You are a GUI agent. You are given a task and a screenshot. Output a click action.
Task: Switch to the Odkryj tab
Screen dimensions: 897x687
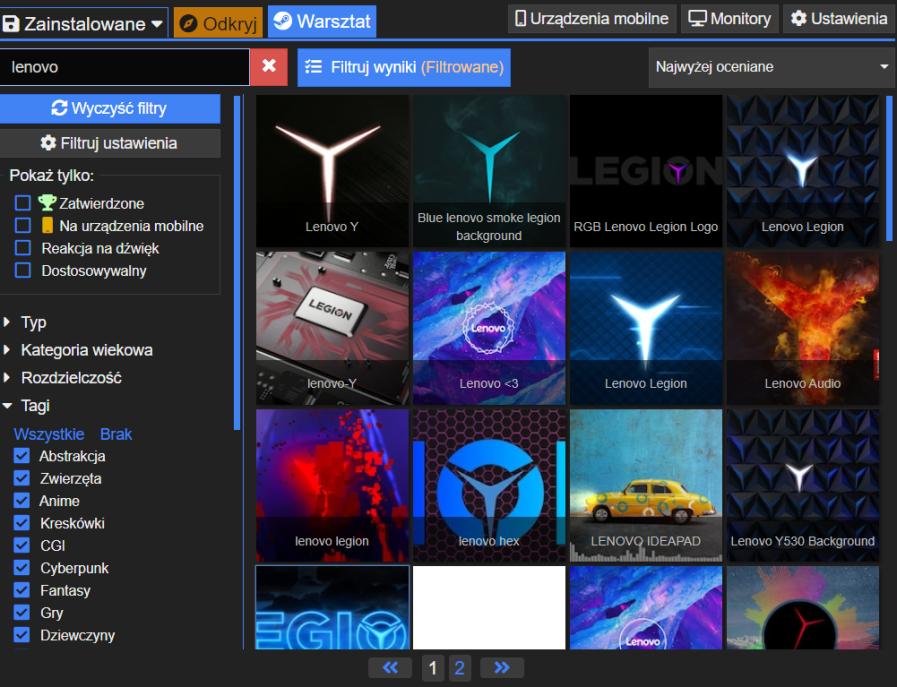tap(218, 22)
